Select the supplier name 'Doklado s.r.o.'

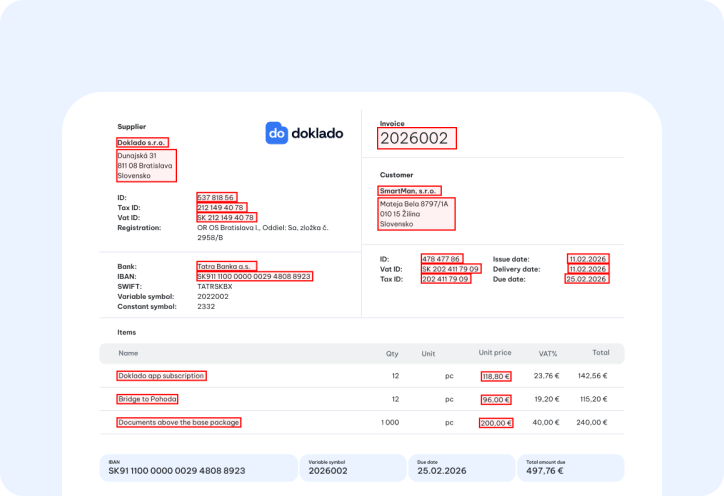pyautogui.click(x=141, y=142)
